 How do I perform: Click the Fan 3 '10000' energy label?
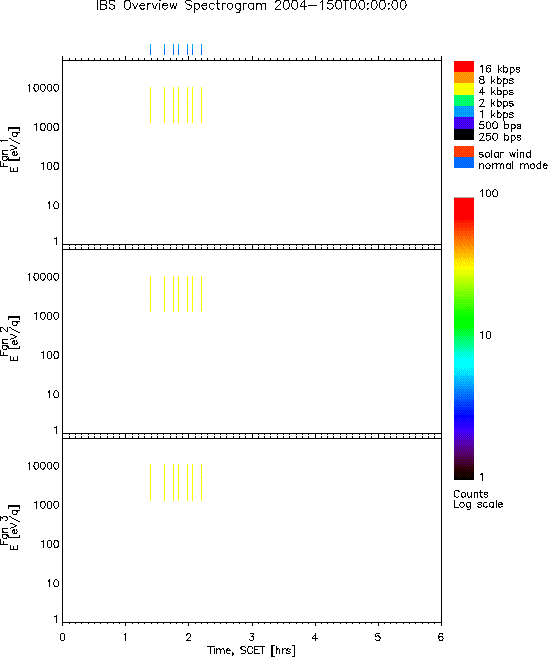point(43,466)
